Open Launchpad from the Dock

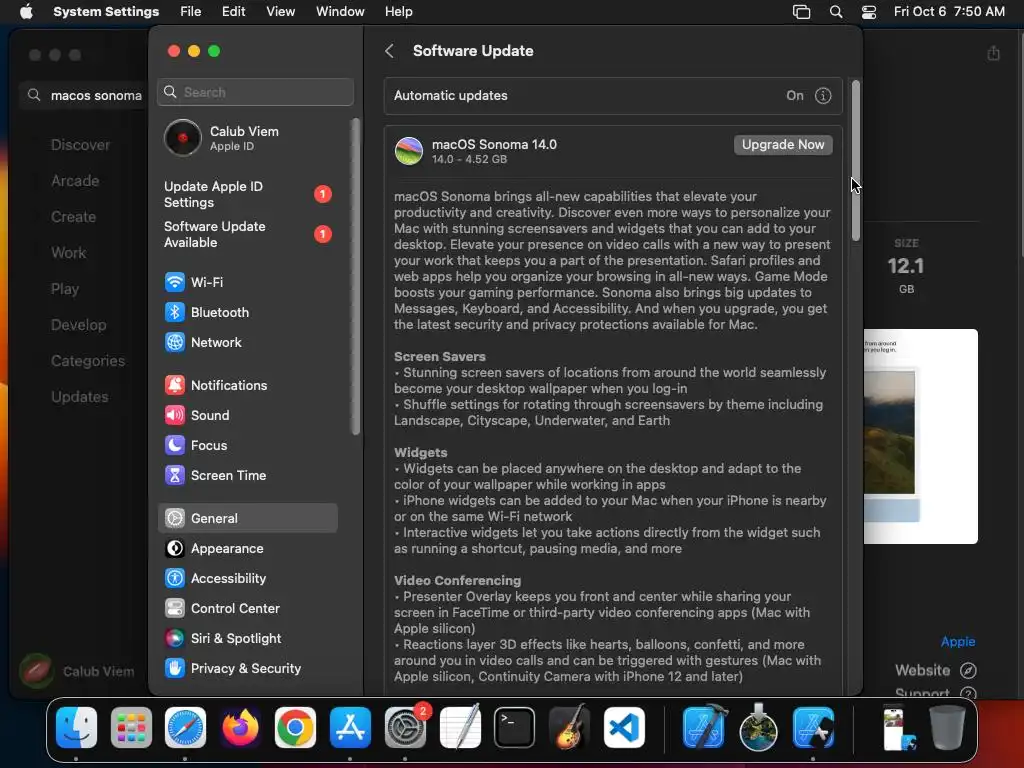pos(131,727)
